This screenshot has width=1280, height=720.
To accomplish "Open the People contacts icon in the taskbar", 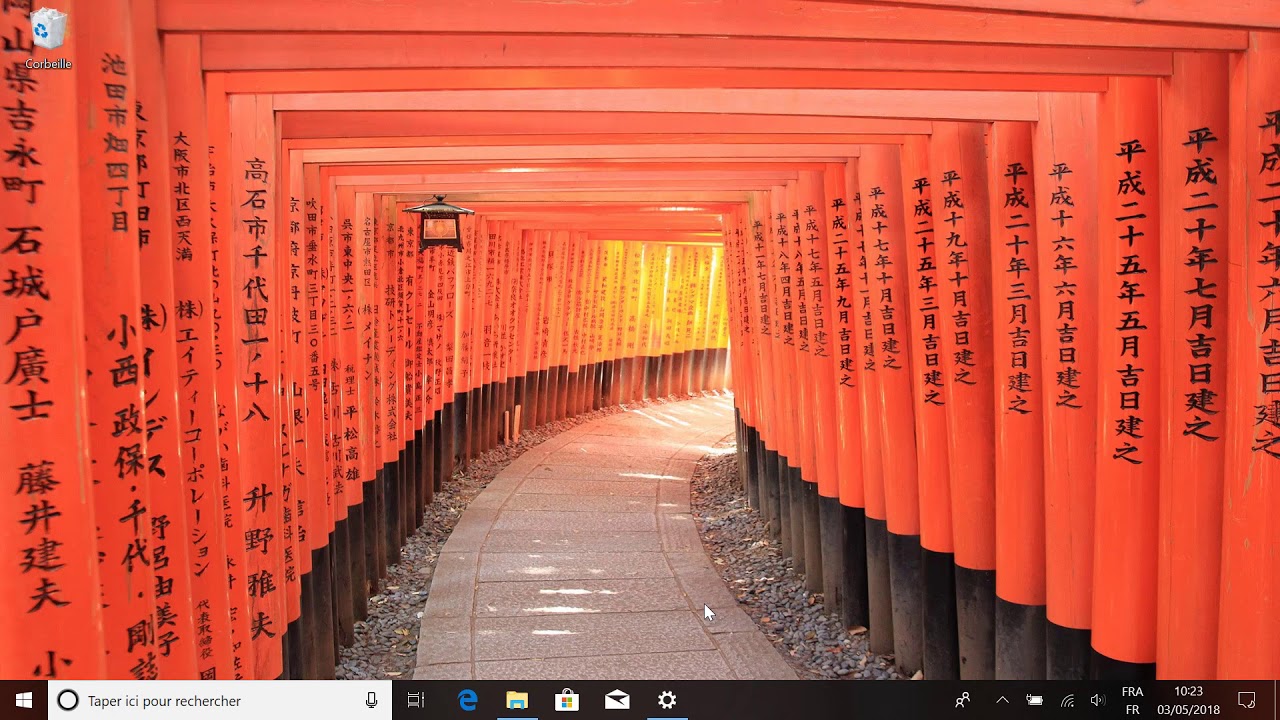I will pyautogui.click(x=962, y=700).
